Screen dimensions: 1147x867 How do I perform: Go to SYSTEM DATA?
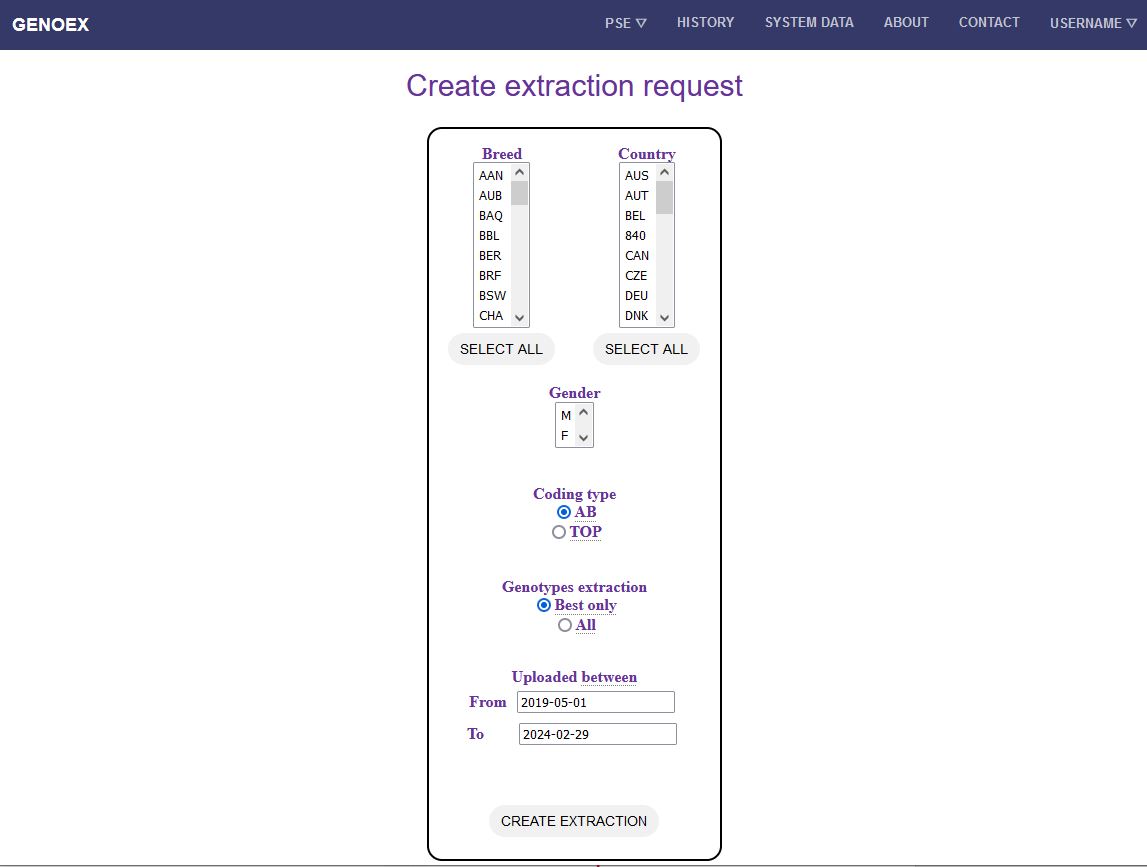809,23
